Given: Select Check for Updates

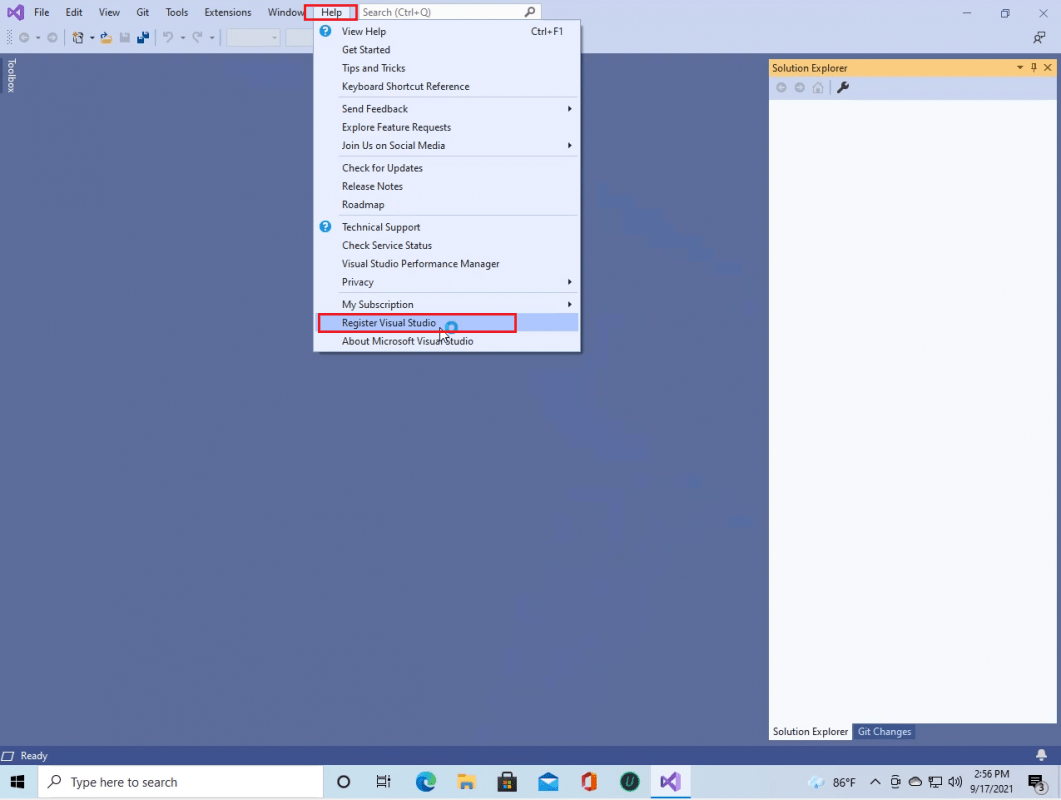Looking at the screenshot, I should pyautogui.click(x=447, y=168).
